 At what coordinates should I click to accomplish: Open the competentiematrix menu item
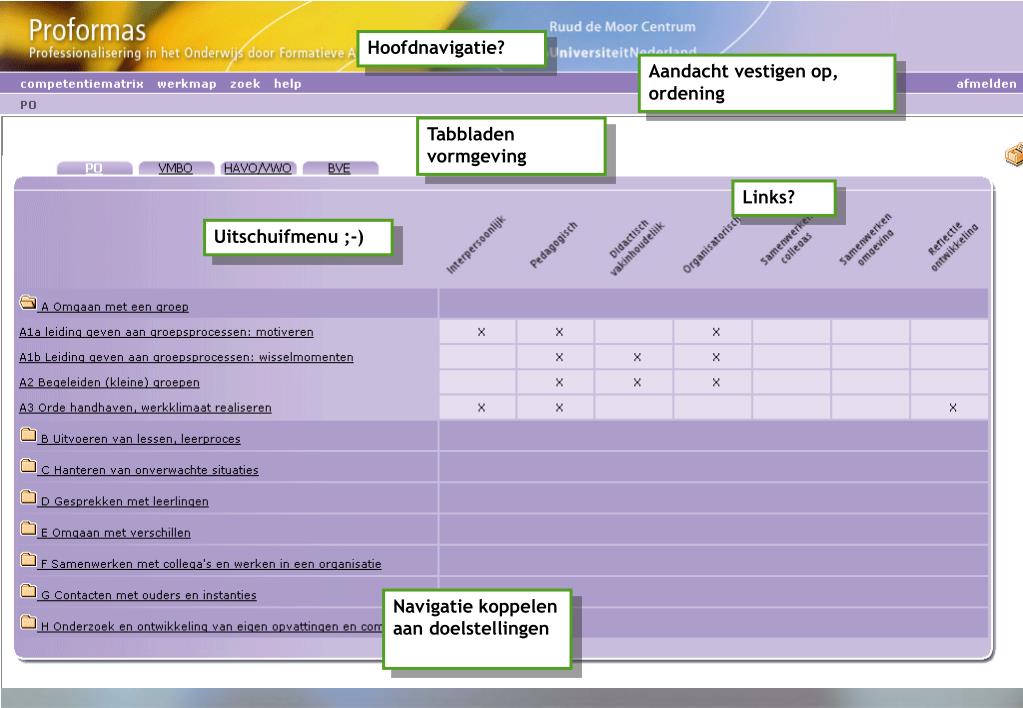pyautogui.click(x=82, y=84)
